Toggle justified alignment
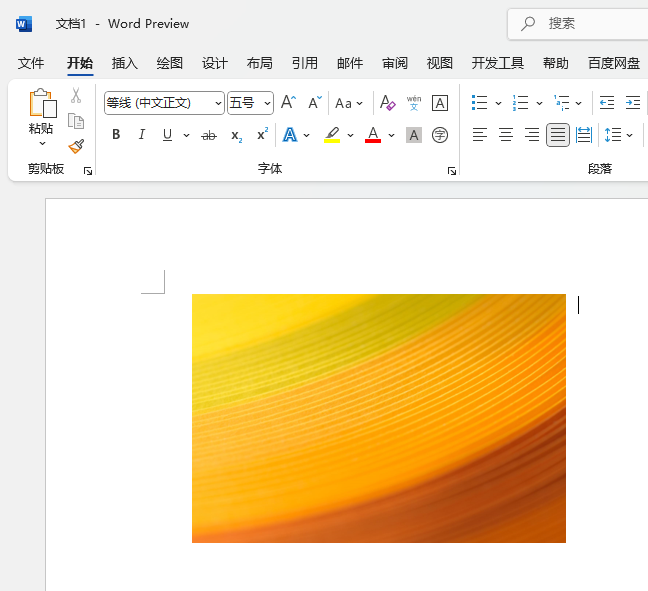The image size is (648, 591). (x=558, y=135)
